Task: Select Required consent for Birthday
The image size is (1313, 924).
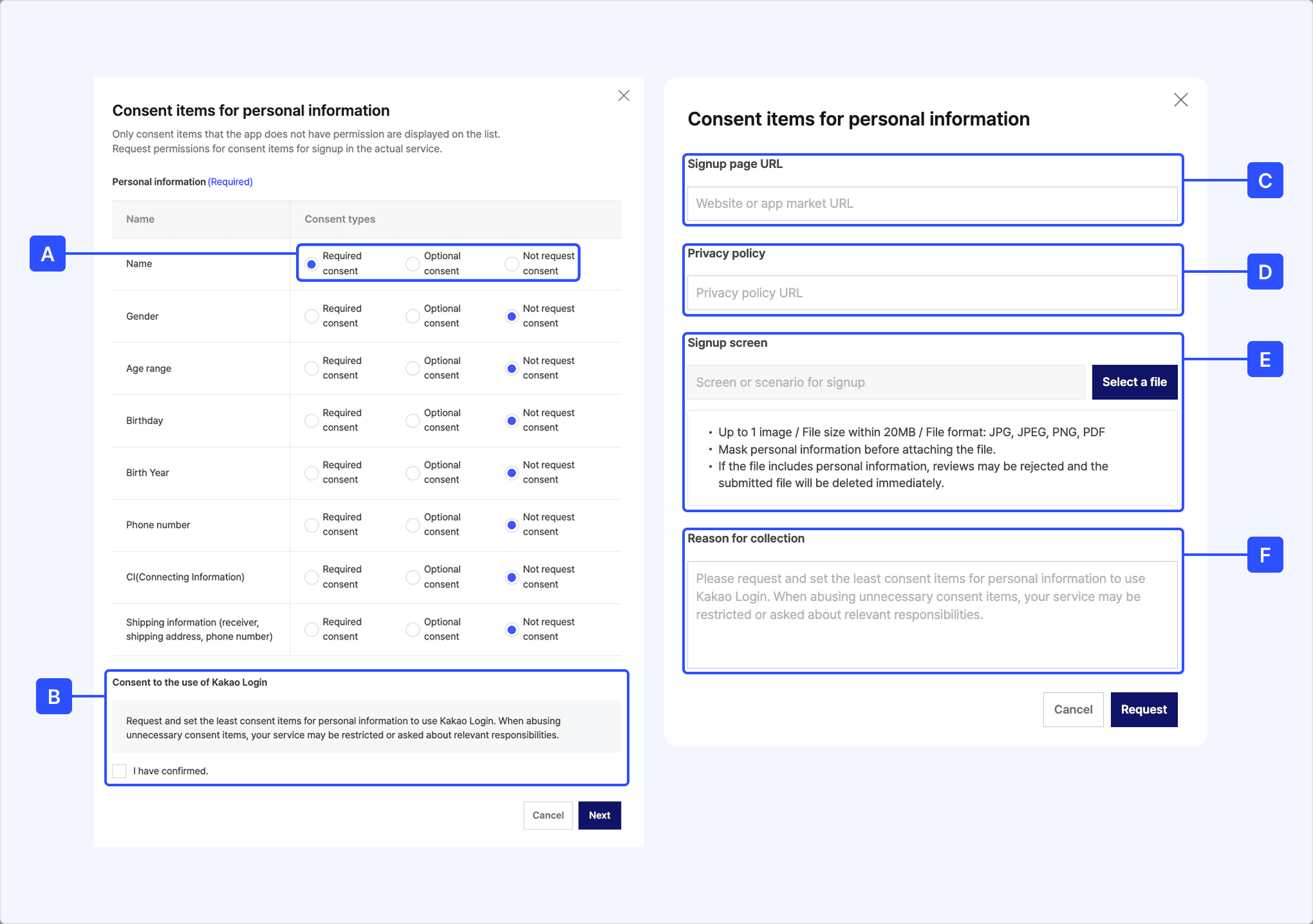Action: click(312, 420)
